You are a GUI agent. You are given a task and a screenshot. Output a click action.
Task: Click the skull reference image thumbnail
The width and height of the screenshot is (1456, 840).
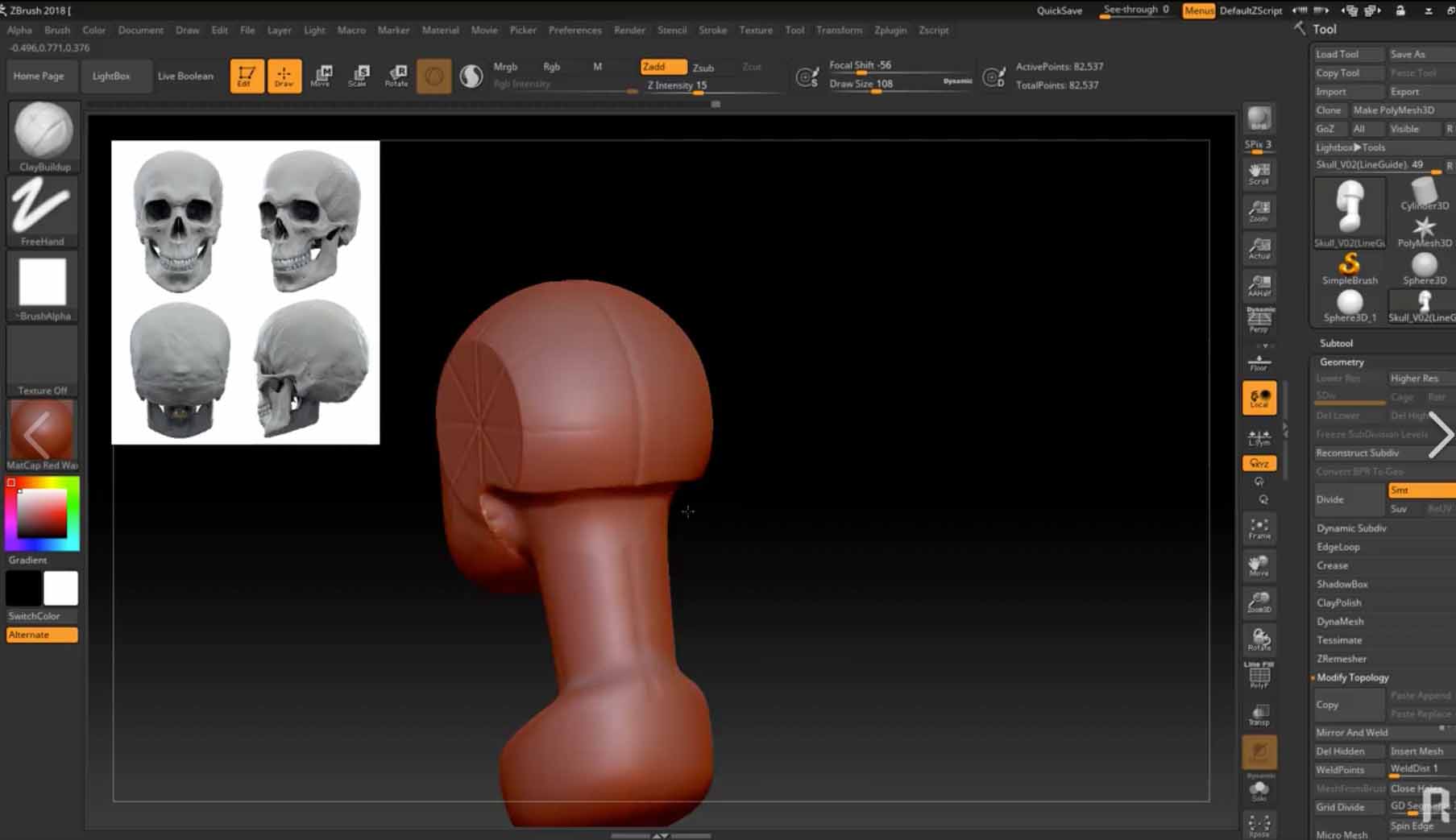click(x=245, y=292)
